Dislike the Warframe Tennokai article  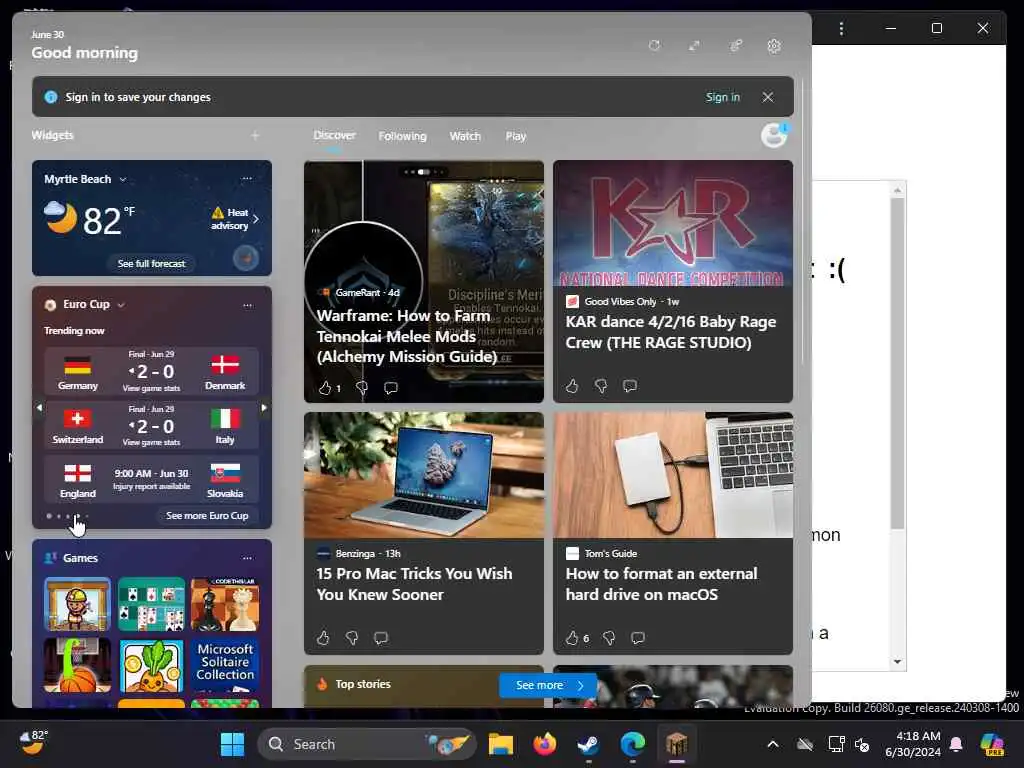tap(362, 388)
